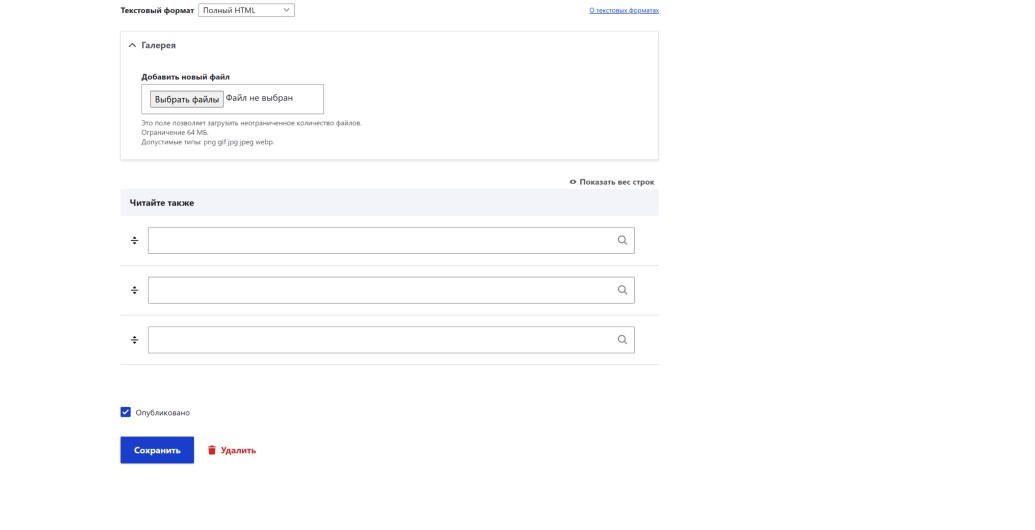The height and width of the screenshot is (530, 1035).
Task: Focus the first Читайте также field
Action: pyautogui.click(x=391, y=241)
